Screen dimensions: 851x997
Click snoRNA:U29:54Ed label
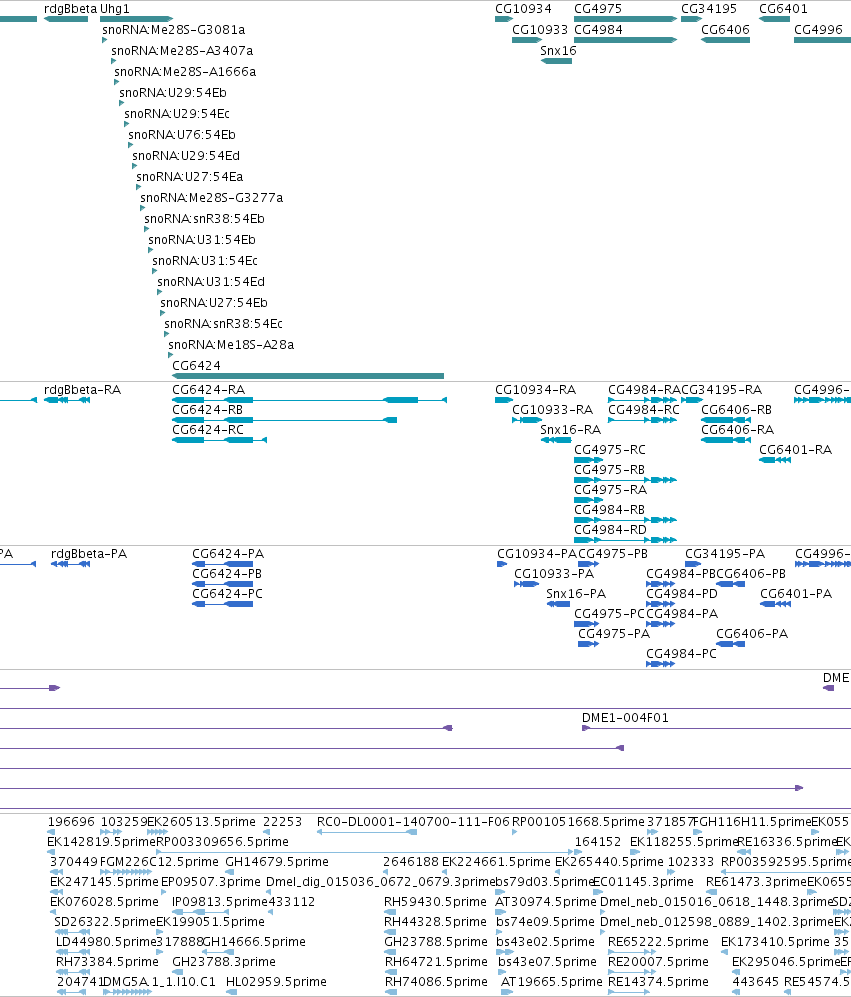186,156
